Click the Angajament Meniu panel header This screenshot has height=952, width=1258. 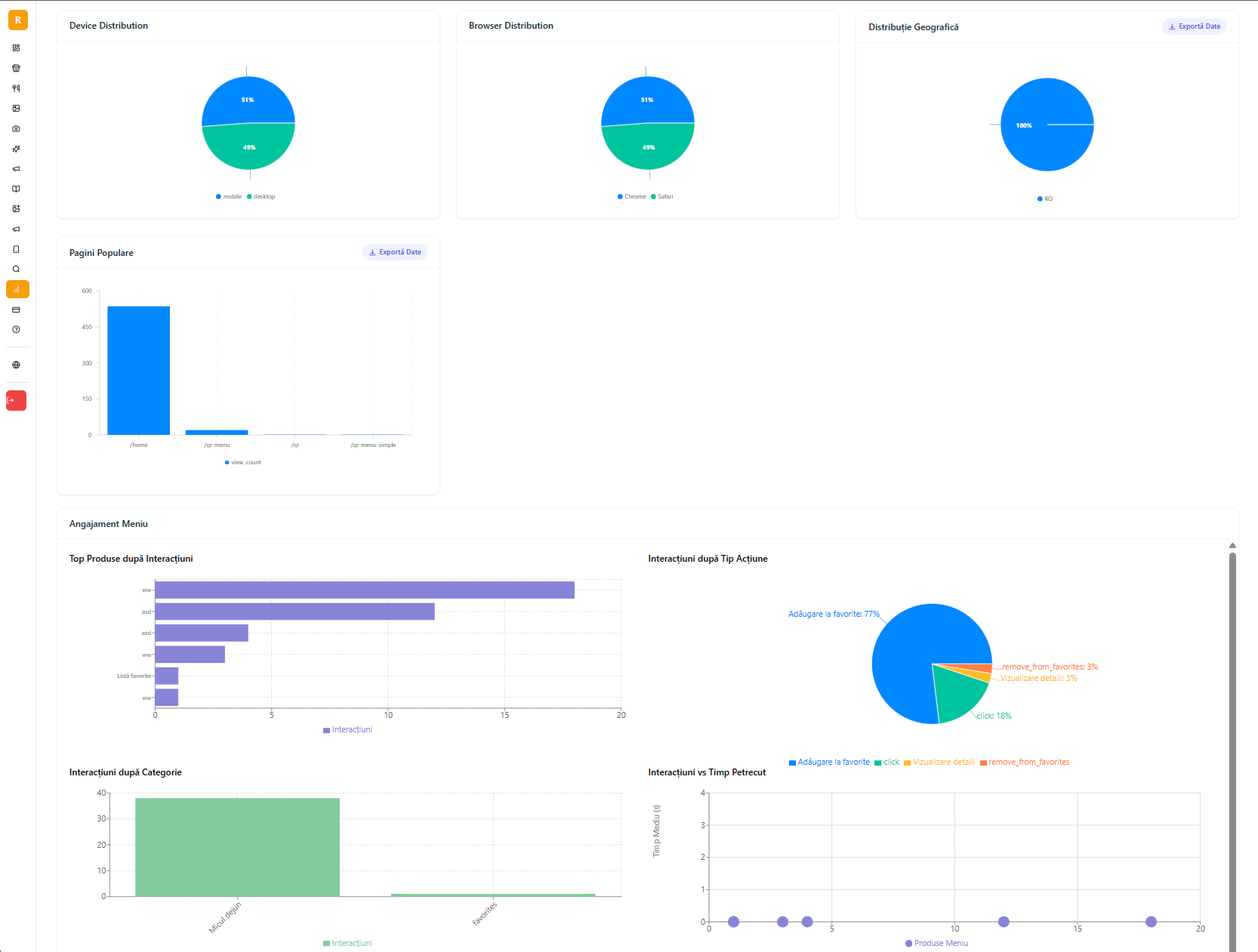click(x=108, y=523)
